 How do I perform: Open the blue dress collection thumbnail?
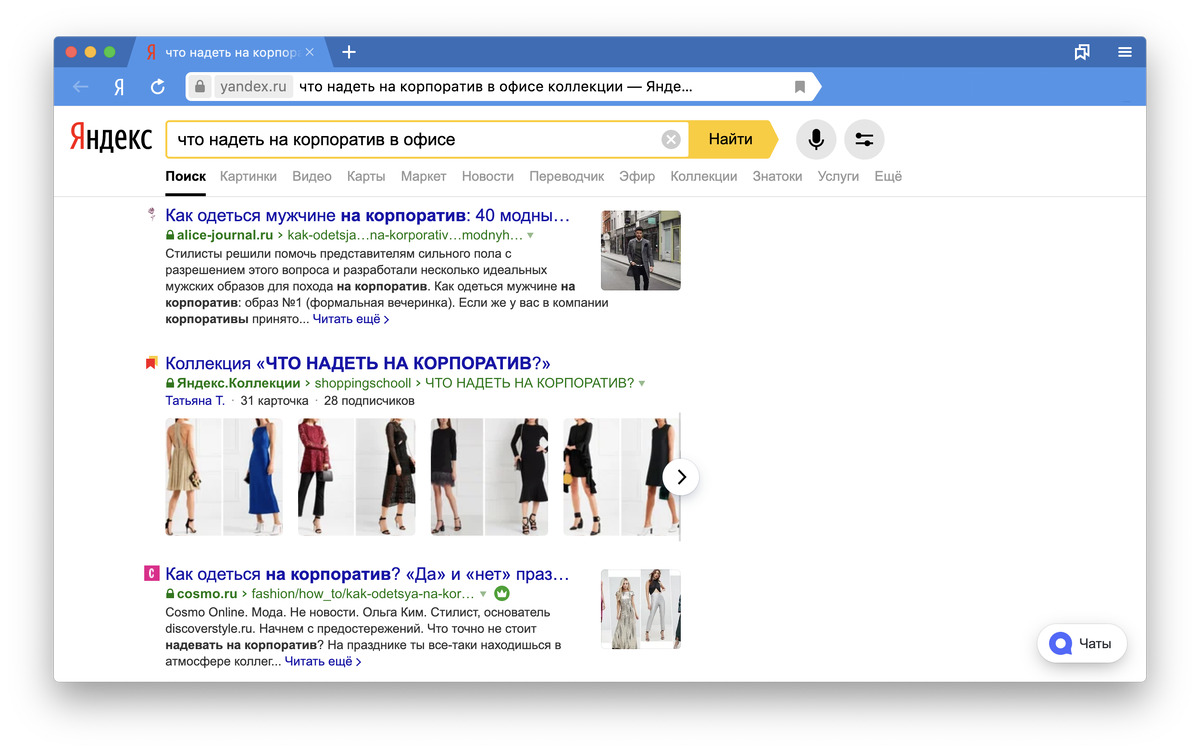(253, 477)
